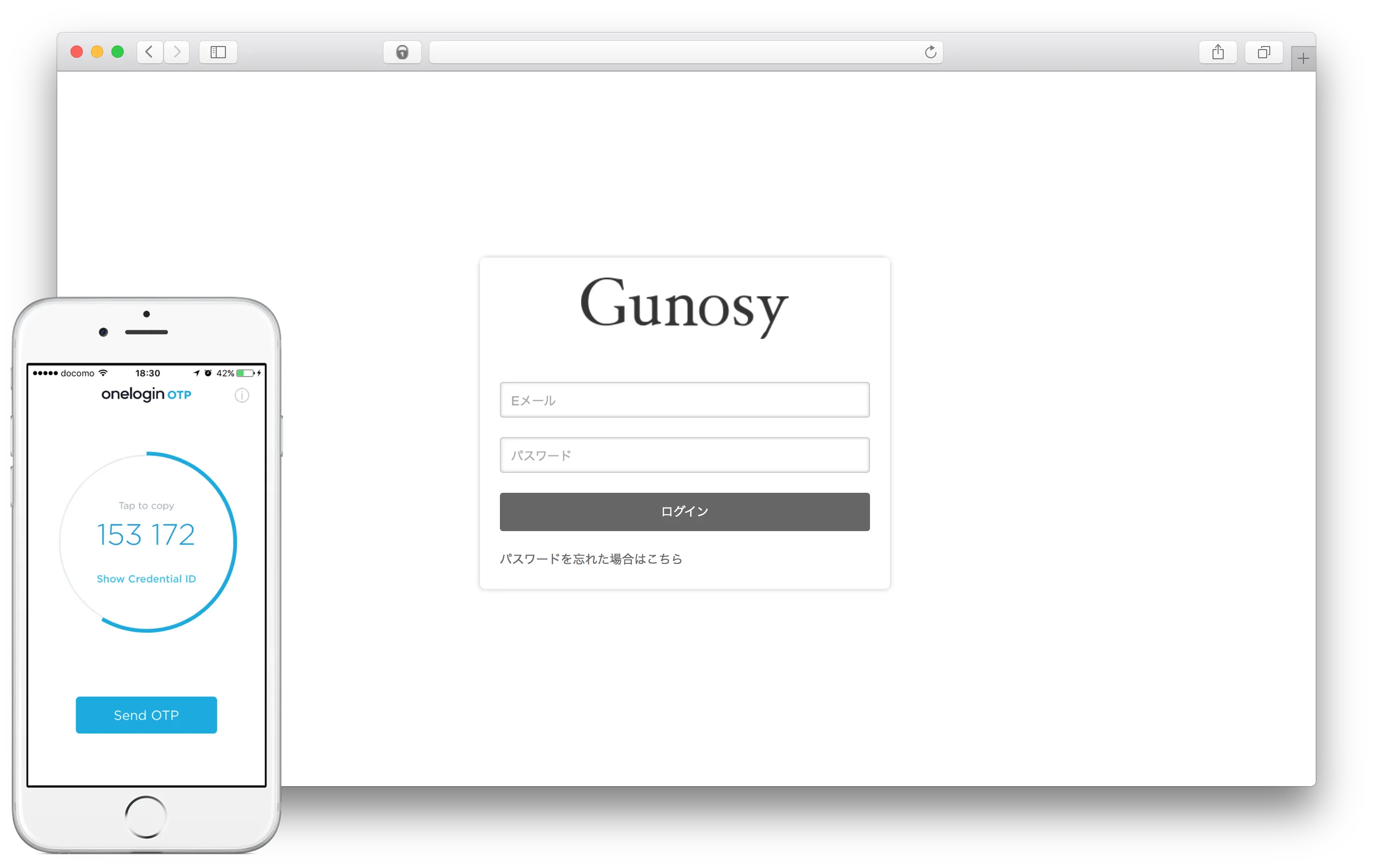Tap the OneLogin OTP info icon

242,395
